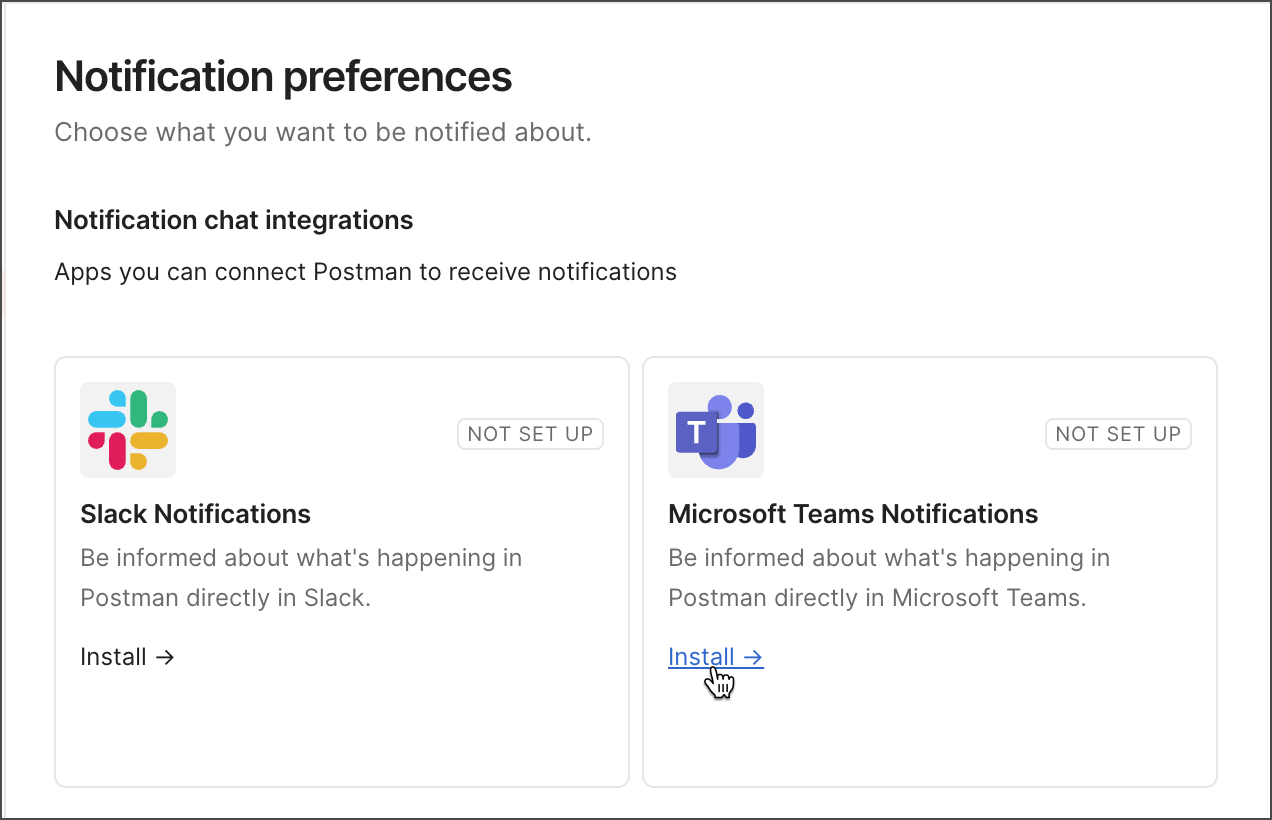Click the Slack logo icon
This screenshot has height=820, width=1272.
coord(128,430)
